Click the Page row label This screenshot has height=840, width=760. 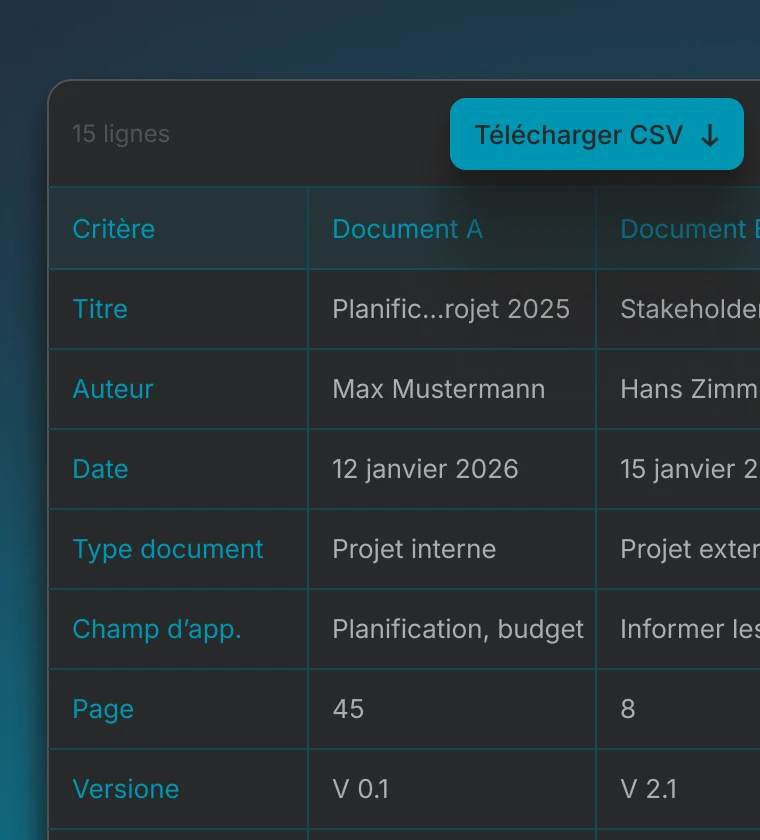pos(103,709)
